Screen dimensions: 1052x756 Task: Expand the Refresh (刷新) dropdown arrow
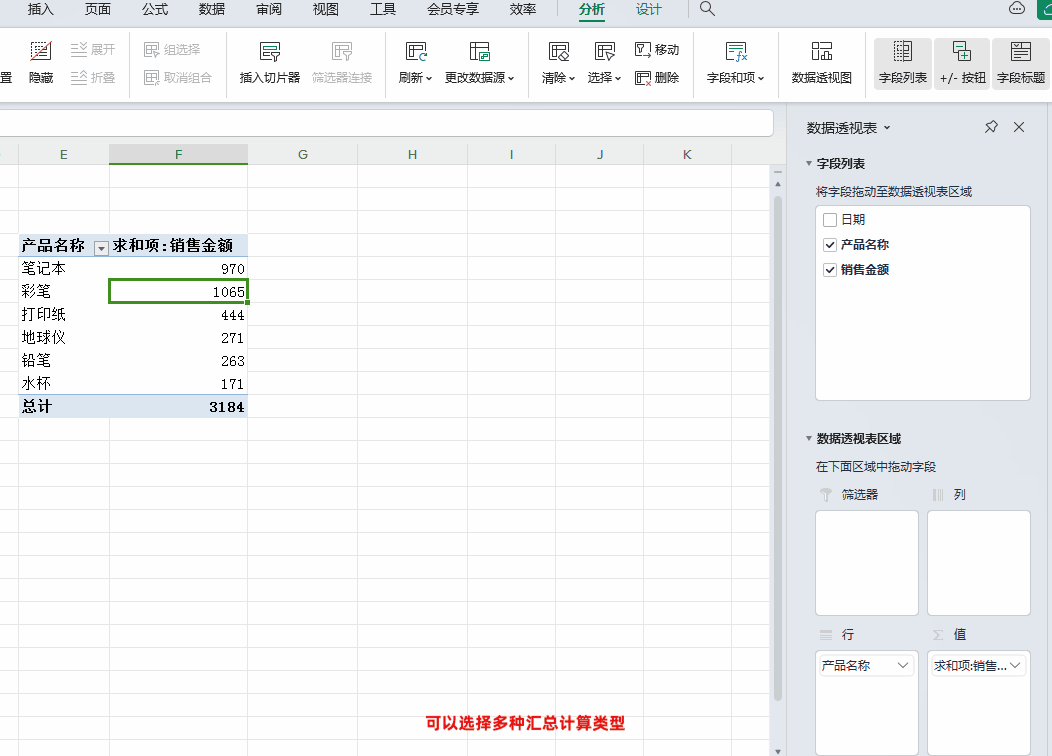pyautogui.click(x=429, y=78)
